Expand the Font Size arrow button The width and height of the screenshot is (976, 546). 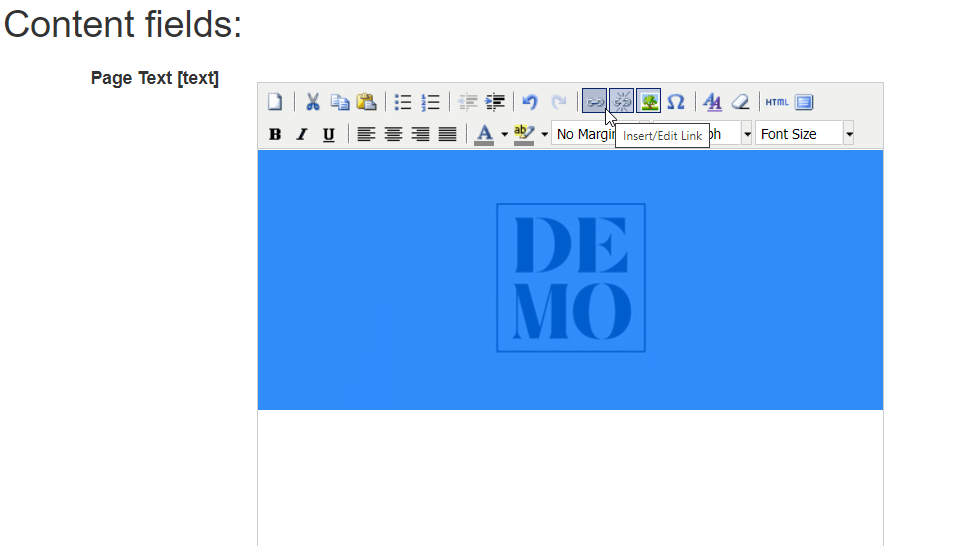click(x=848, y=133)
